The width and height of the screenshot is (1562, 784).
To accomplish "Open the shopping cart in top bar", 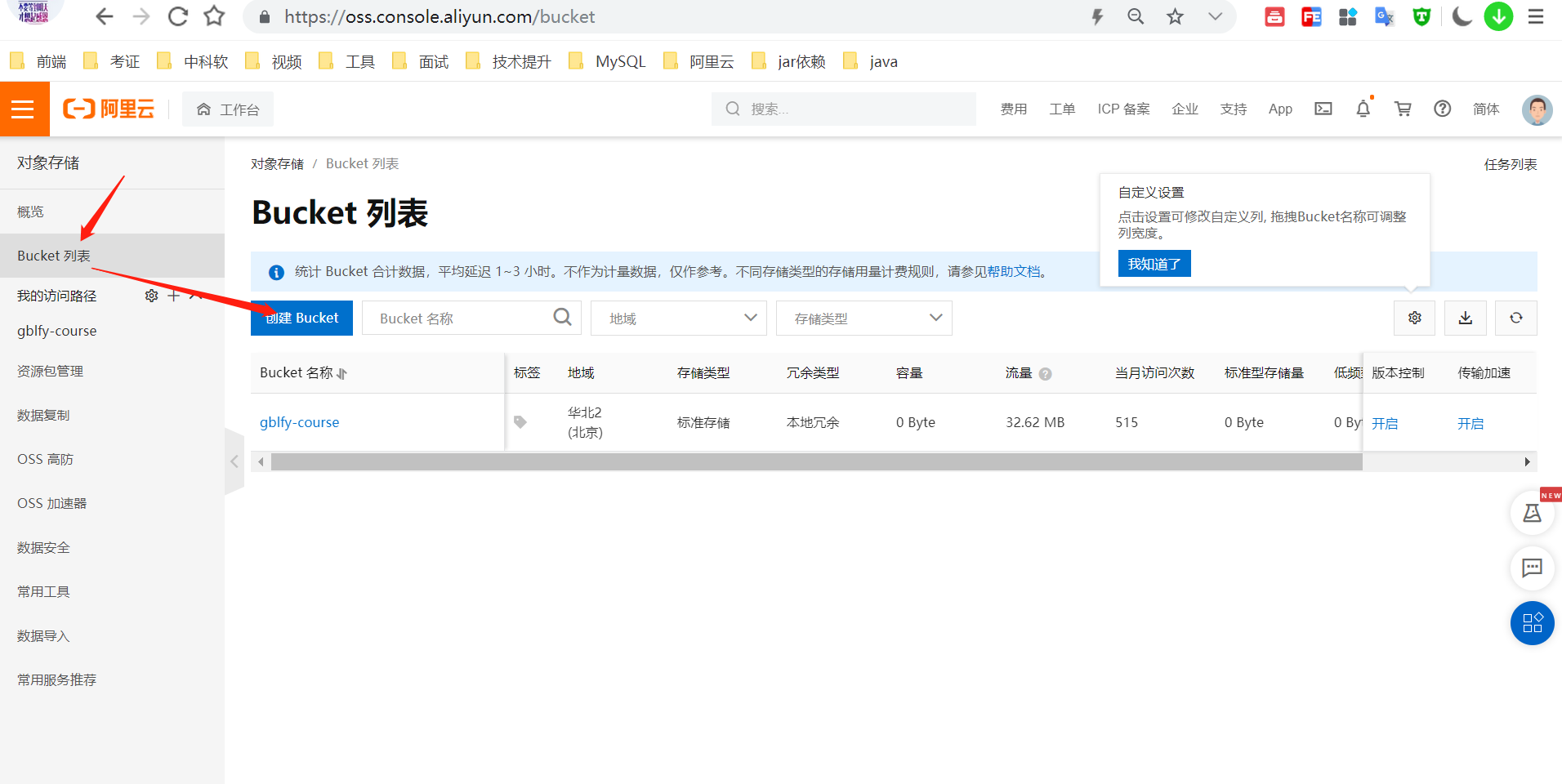I will click(x=1403, y=109).
